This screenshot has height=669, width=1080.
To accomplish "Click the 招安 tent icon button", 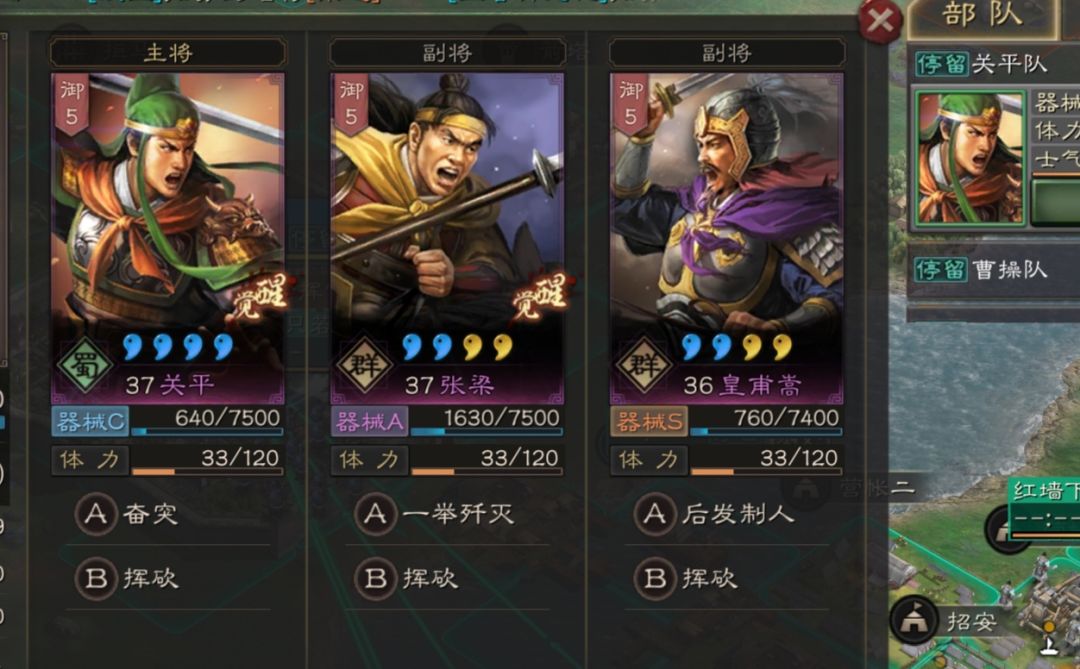I will 913,619.
